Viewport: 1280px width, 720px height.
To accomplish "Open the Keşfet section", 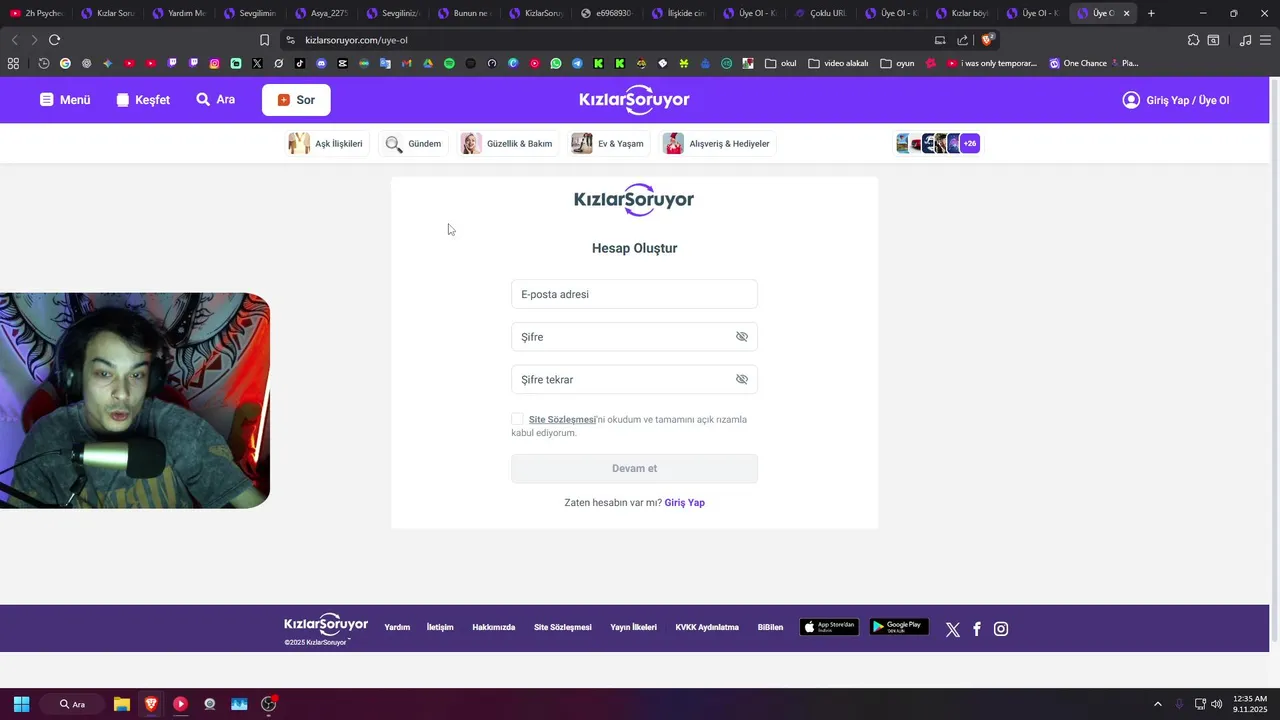I will coord(143,100).
